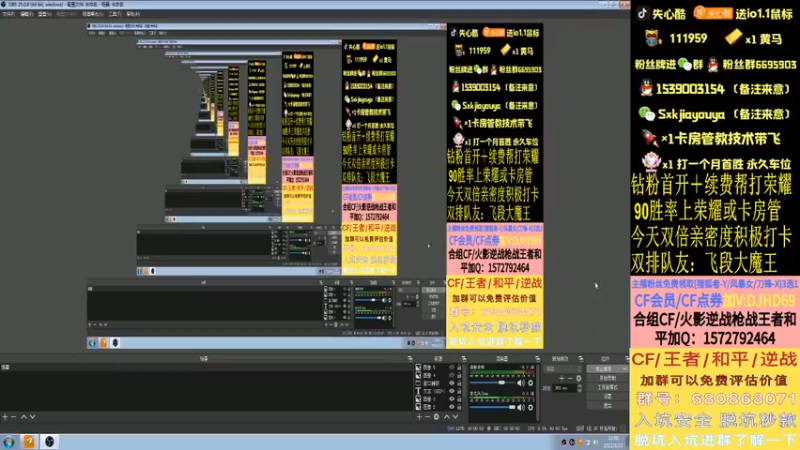Toggle the lock on 文本 (GDI+) source

pos(459,391)
